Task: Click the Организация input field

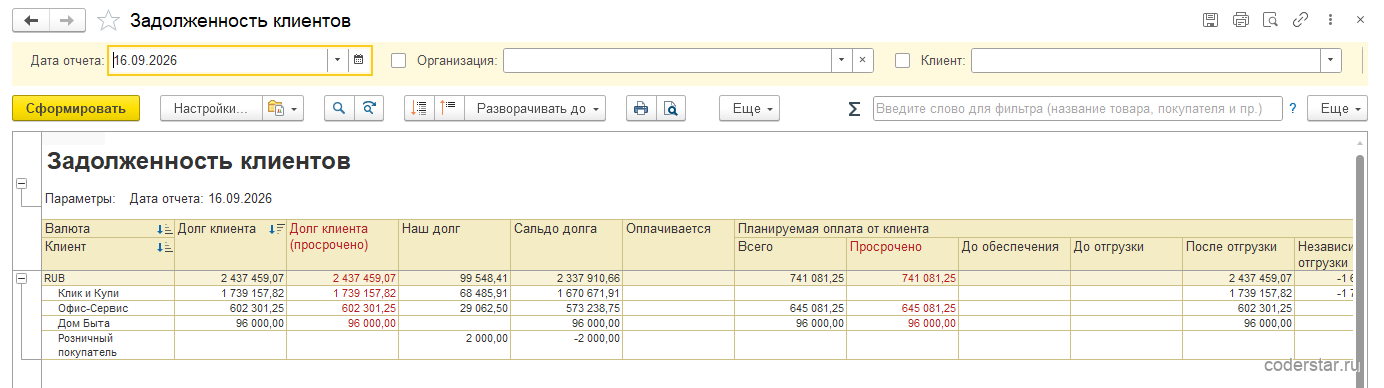Action: tap(667, 60)
